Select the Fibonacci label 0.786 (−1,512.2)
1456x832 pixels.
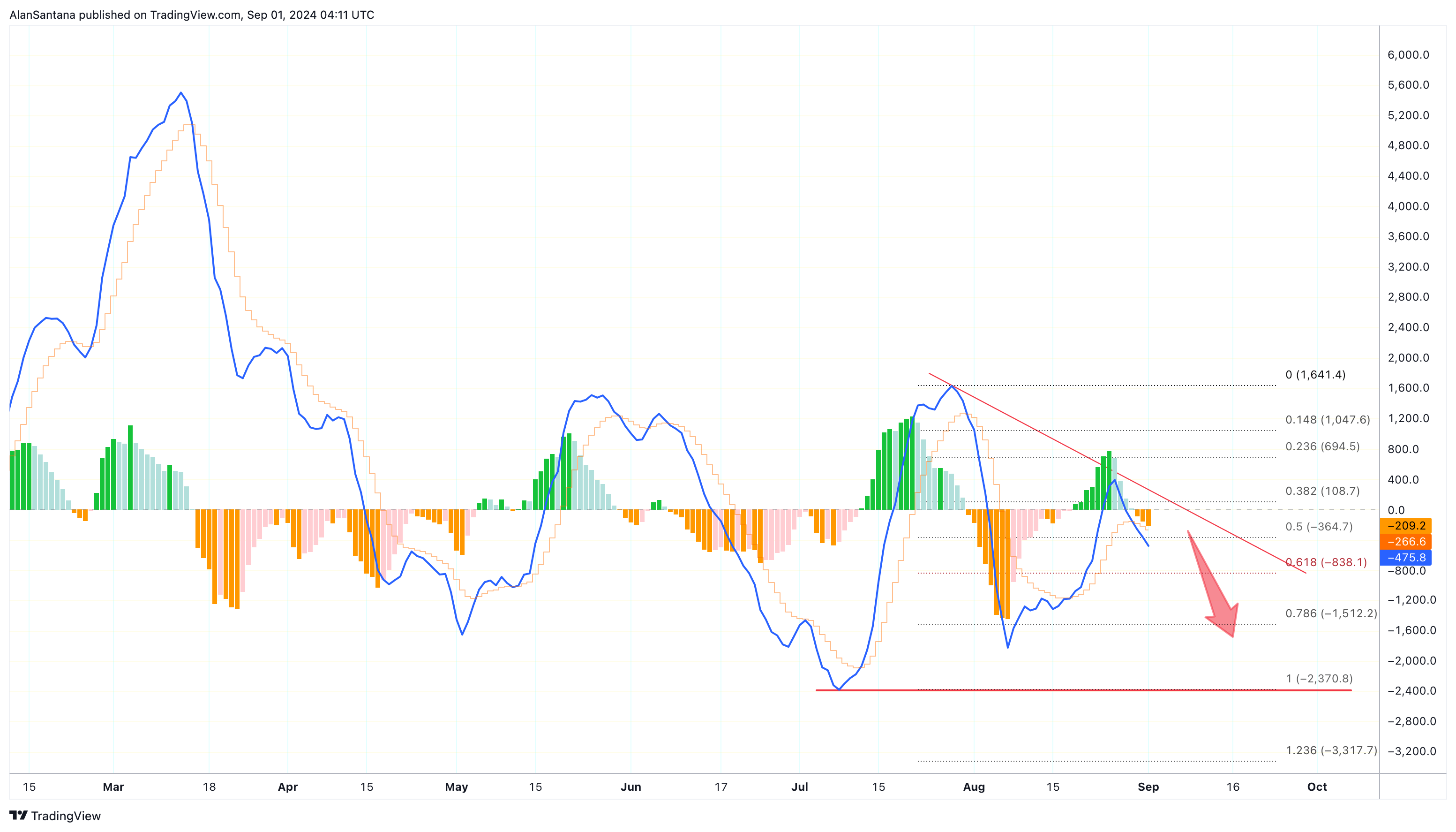point(1331,613)
